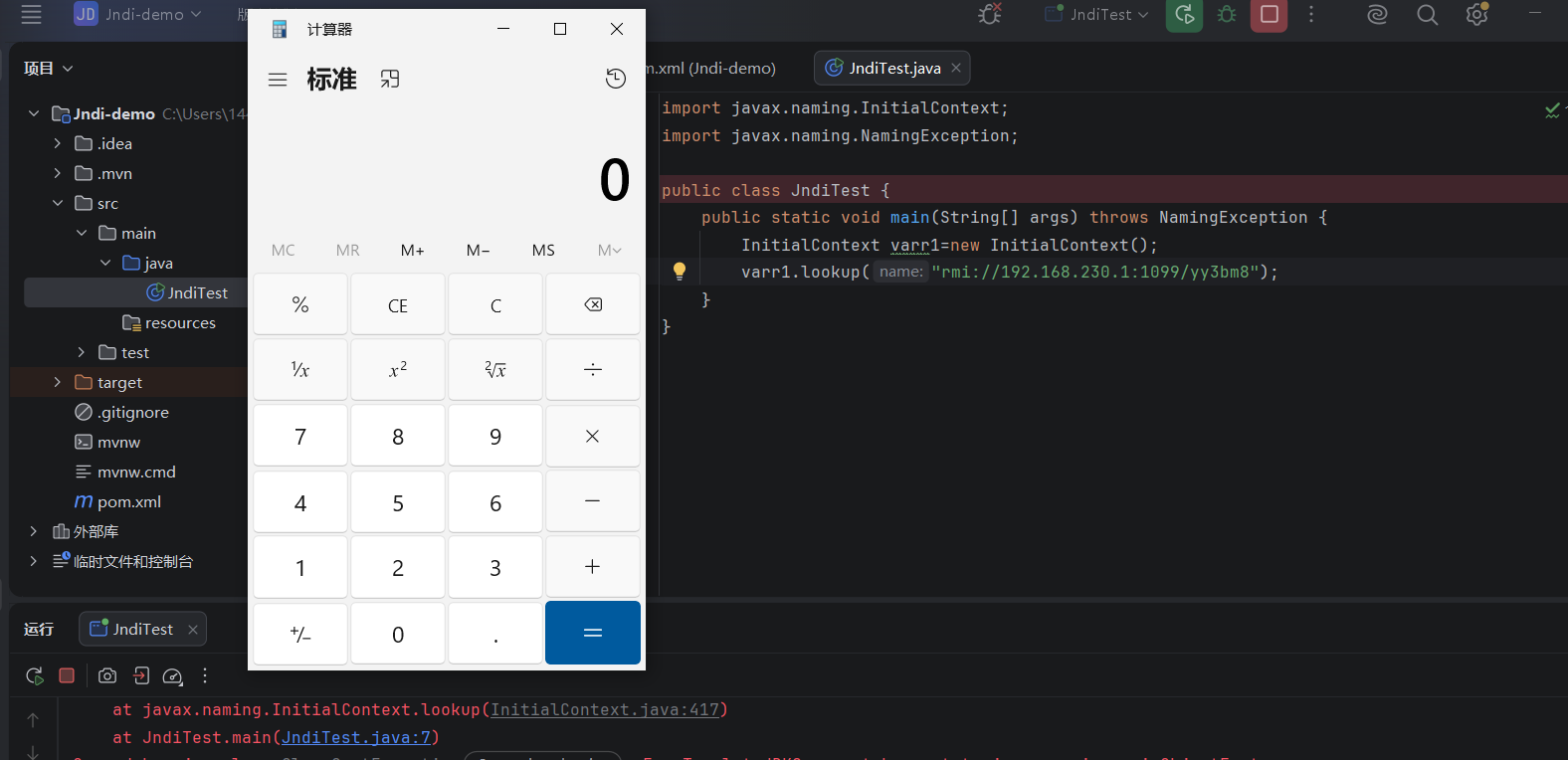Click MS memory store in Calculator
This screenshot has width=1568, height=760.
coord(543,250)
